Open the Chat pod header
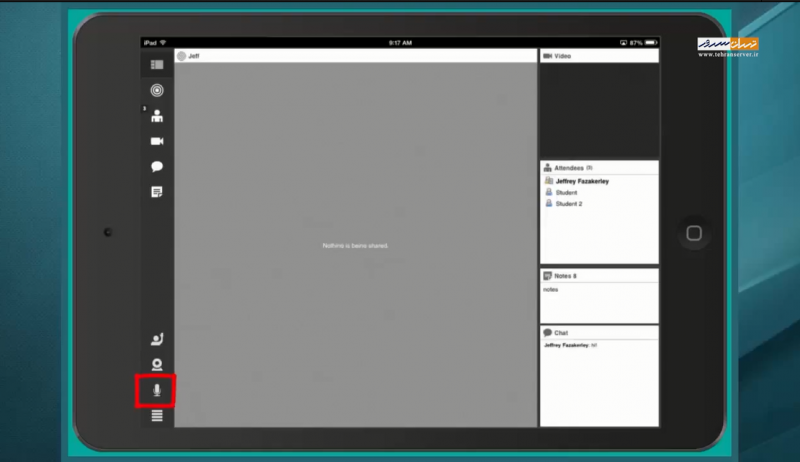 tap(599, 332)
